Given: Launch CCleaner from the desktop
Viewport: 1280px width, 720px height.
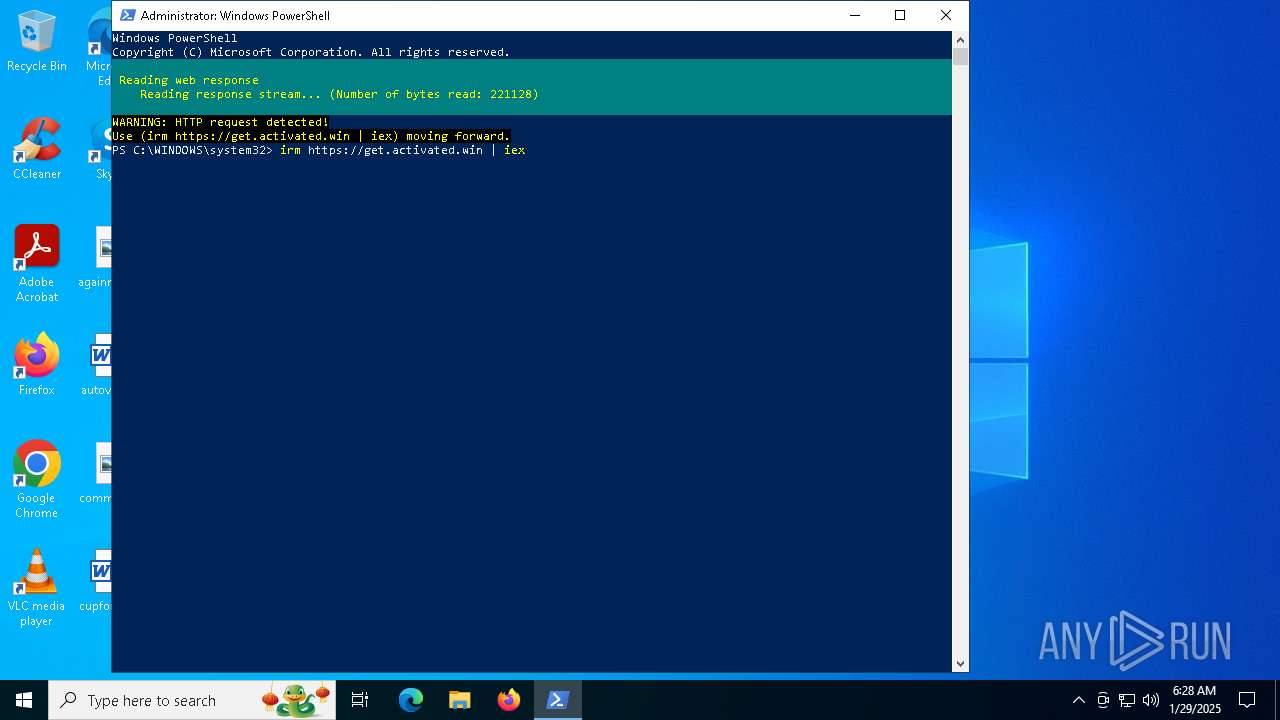Looking at the screenshot, I should click(x=37, y=150).
